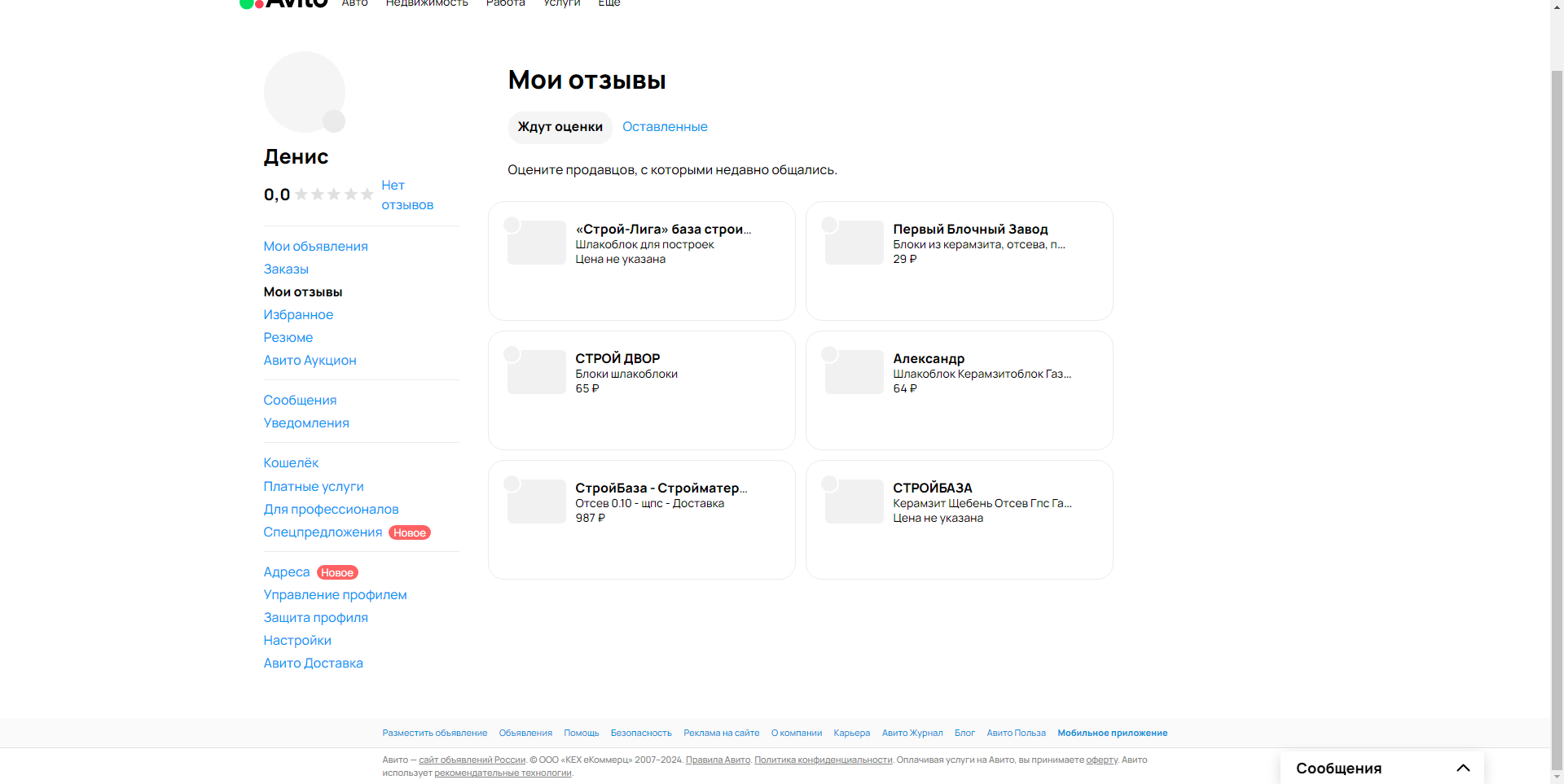Screen dimensions: 1564x784
Task: Open Мои объявления in sidebar
Action: (315, 247)
